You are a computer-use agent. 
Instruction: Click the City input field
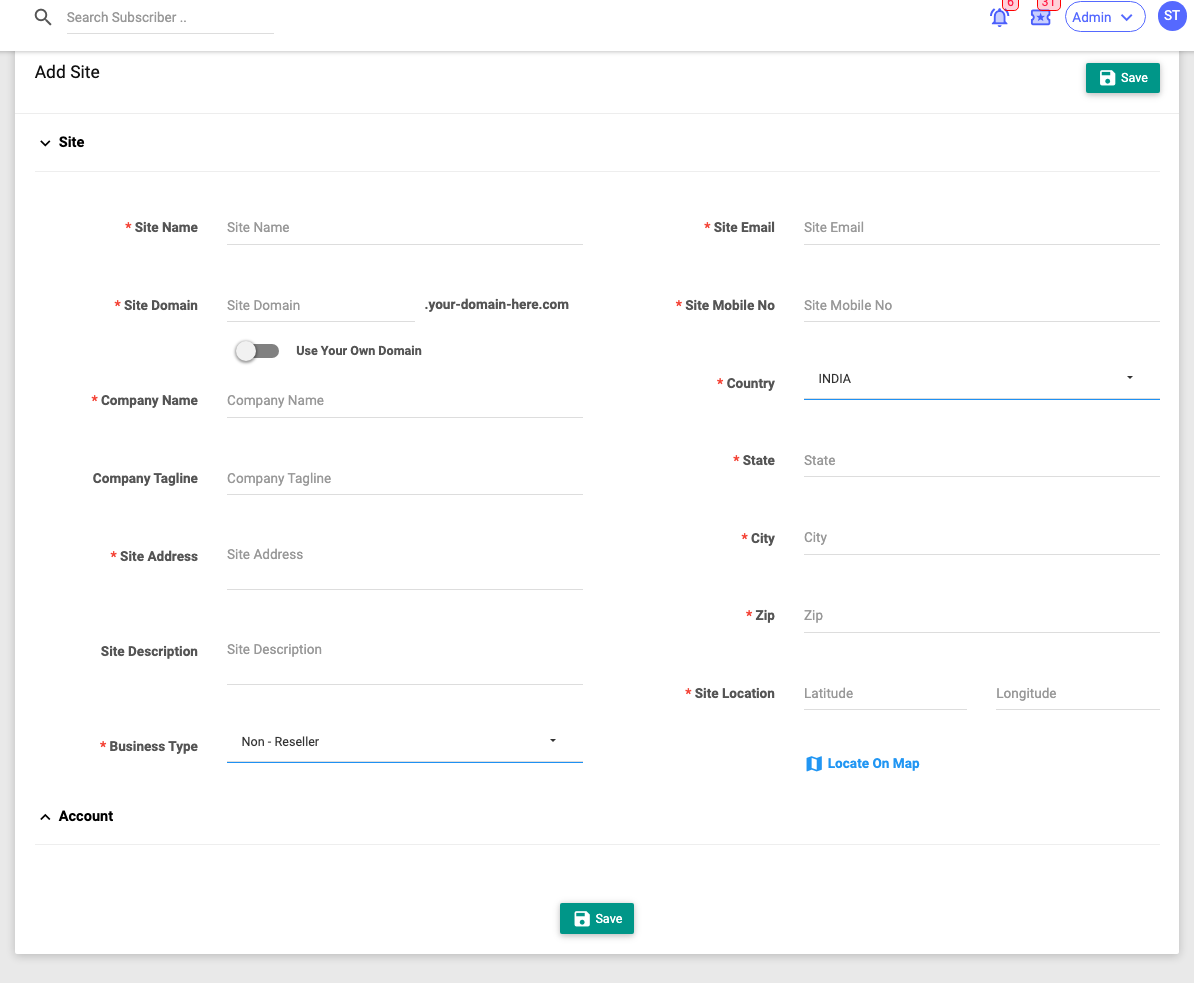[x=982, y=538]
